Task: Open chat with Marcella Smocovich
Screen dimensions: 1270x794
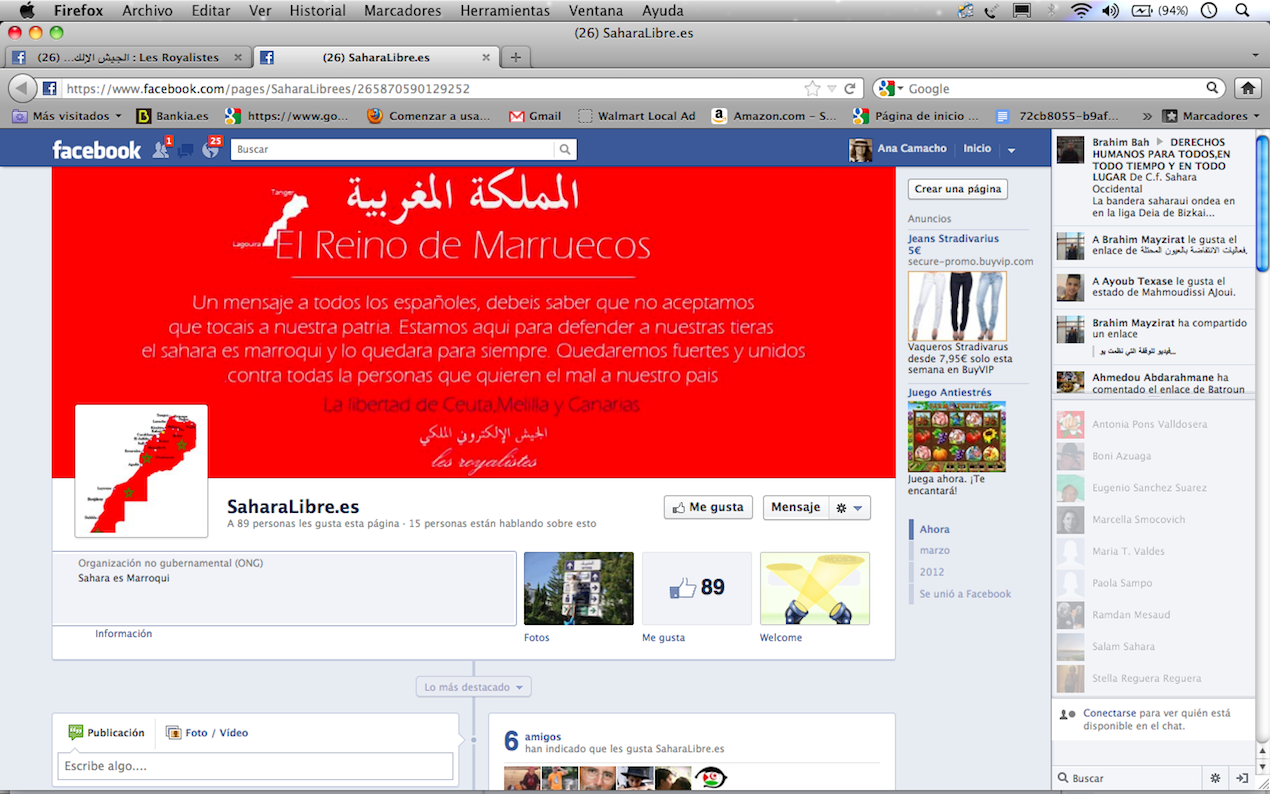Action: [x=1154, y=519]
